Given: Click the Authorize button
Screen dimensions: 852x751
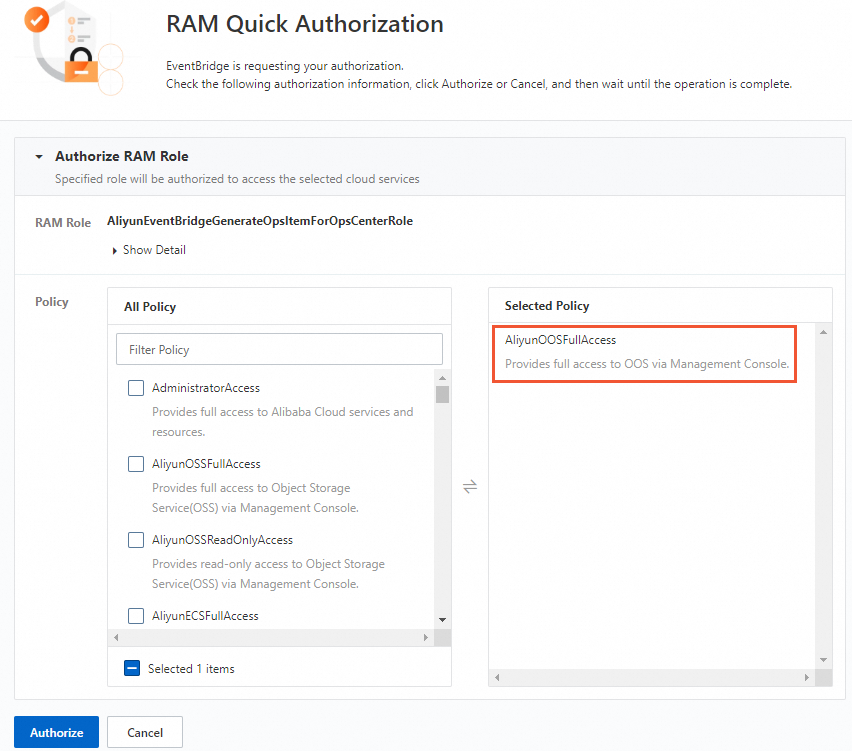Looking at the screenshot, I should click(57, 732).
